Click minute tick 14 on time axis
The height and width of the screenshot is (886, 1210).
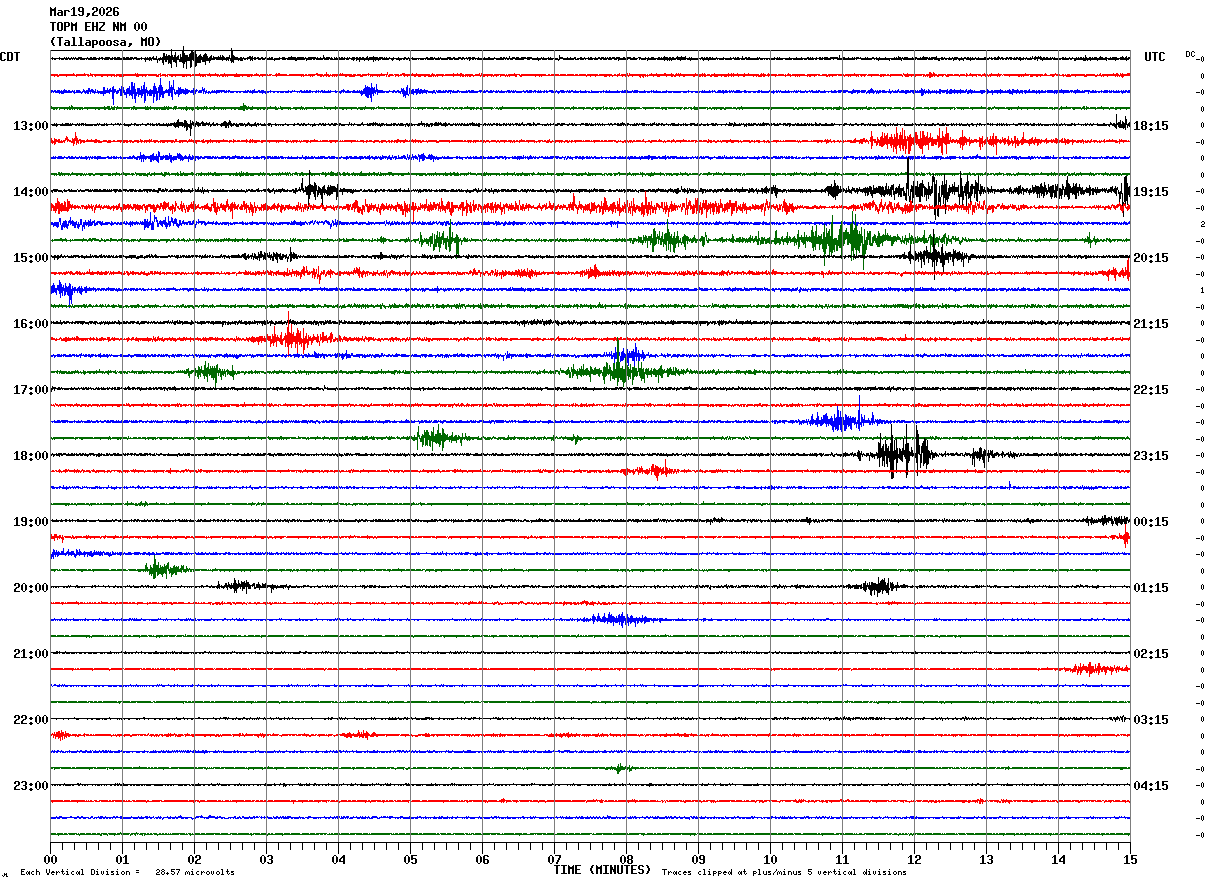point(1059,859)
